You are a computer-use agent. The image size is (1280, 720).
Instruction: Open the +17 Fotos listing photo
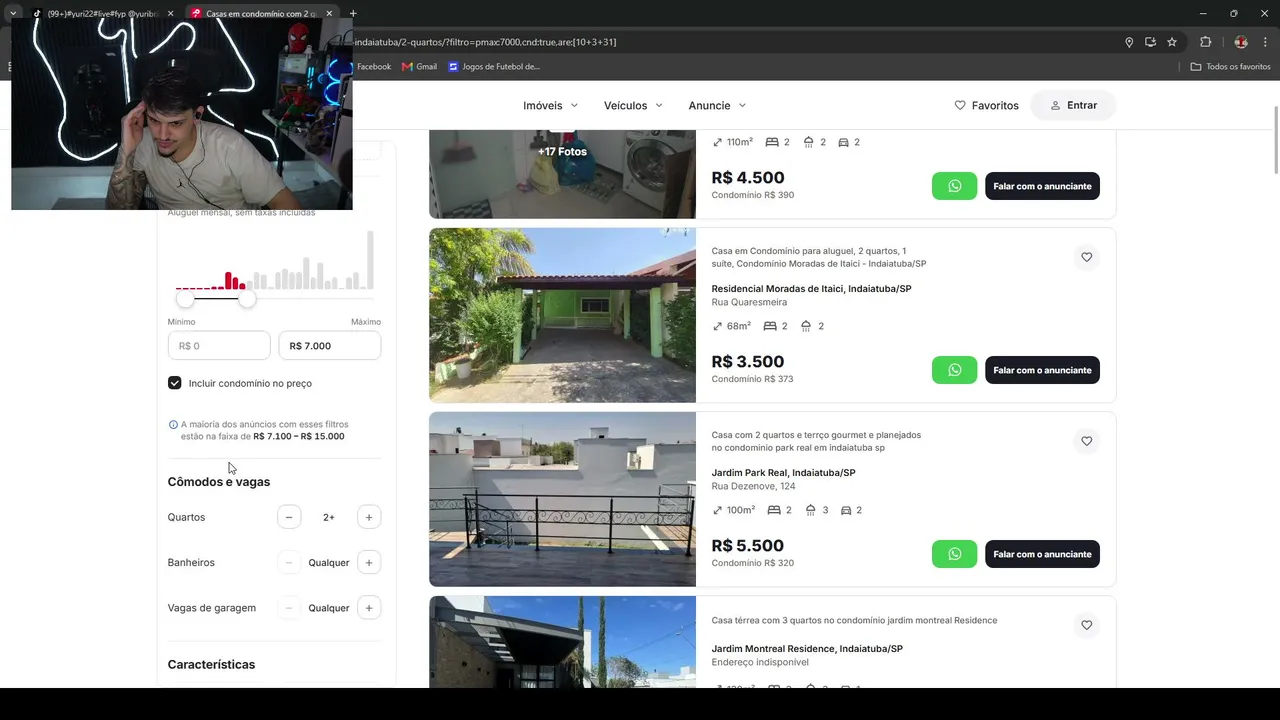point(562,174)
